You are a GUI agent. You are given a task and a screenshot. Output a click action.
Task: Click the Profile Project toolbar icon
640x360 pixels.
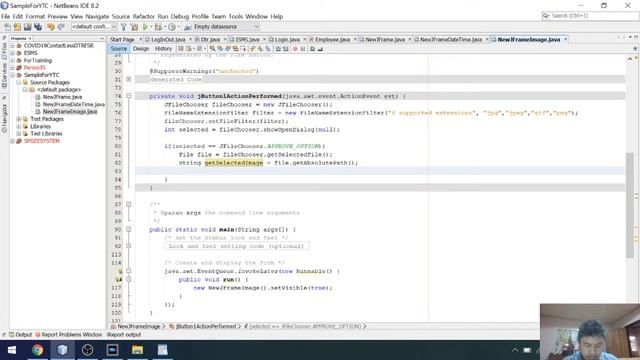(x=172, y=27)
